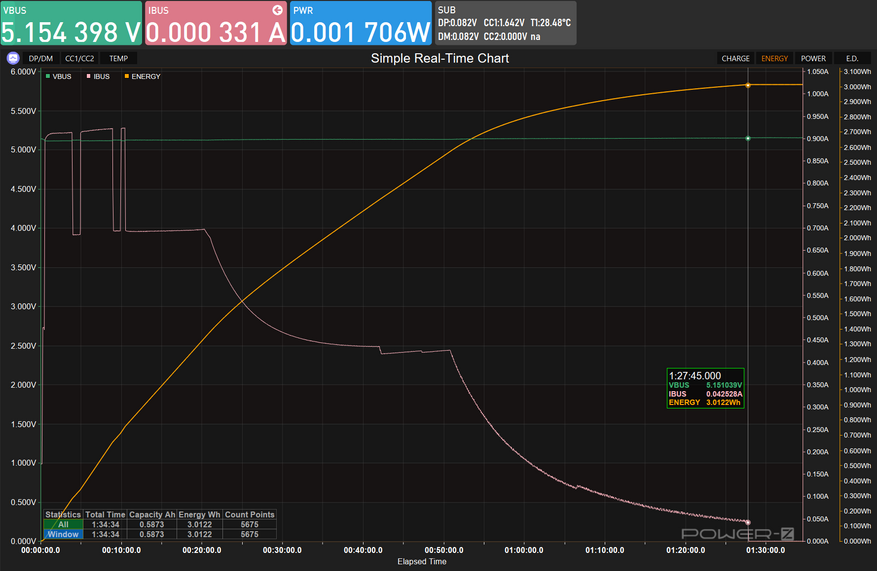Image resolution: width=877 pixels, height=571 pixels.
Task: Toggle the IBUS legend series
Action: click(x=98, y=77)
